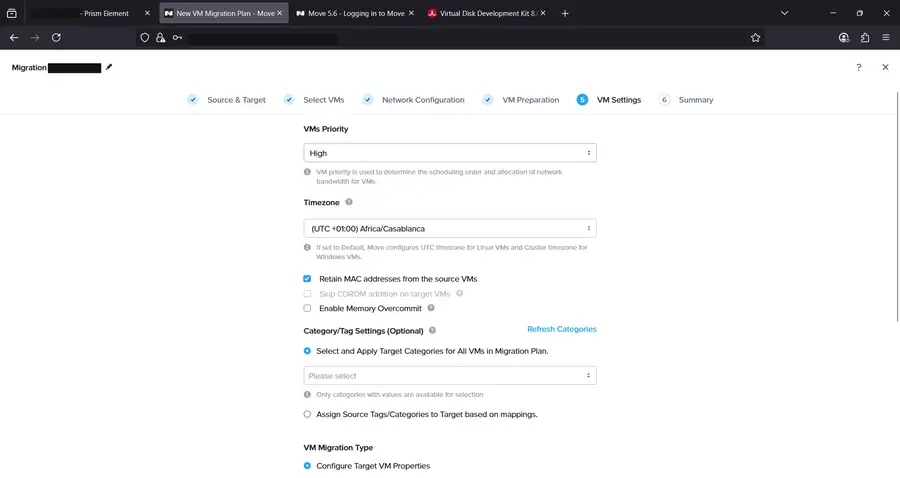This screenshot has height=478, width=900.
Task: Go to the VM Preparation step
Action: (x=530, y=100)
